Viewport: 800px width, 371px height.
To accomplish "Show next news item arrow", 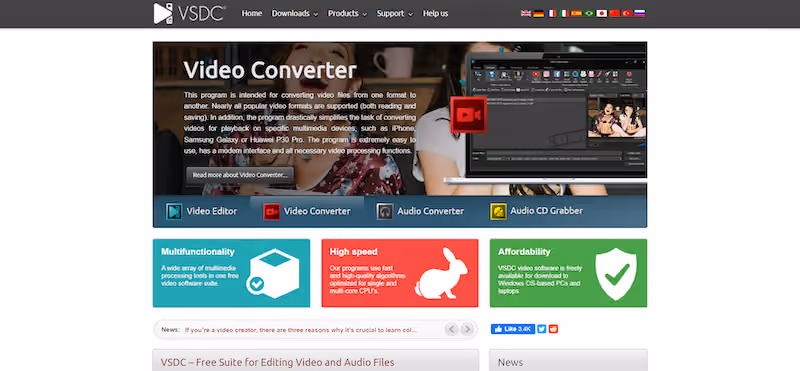I will pos(466,329).
